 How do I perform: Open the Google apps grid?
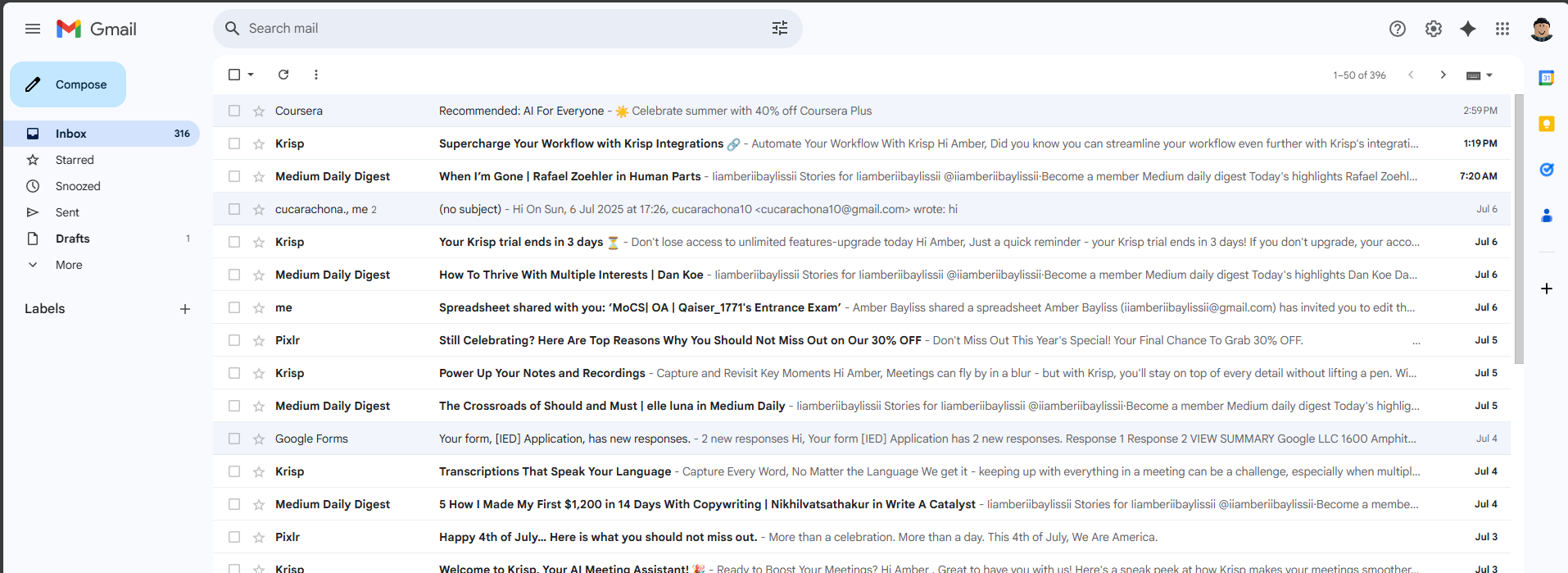1502,29
